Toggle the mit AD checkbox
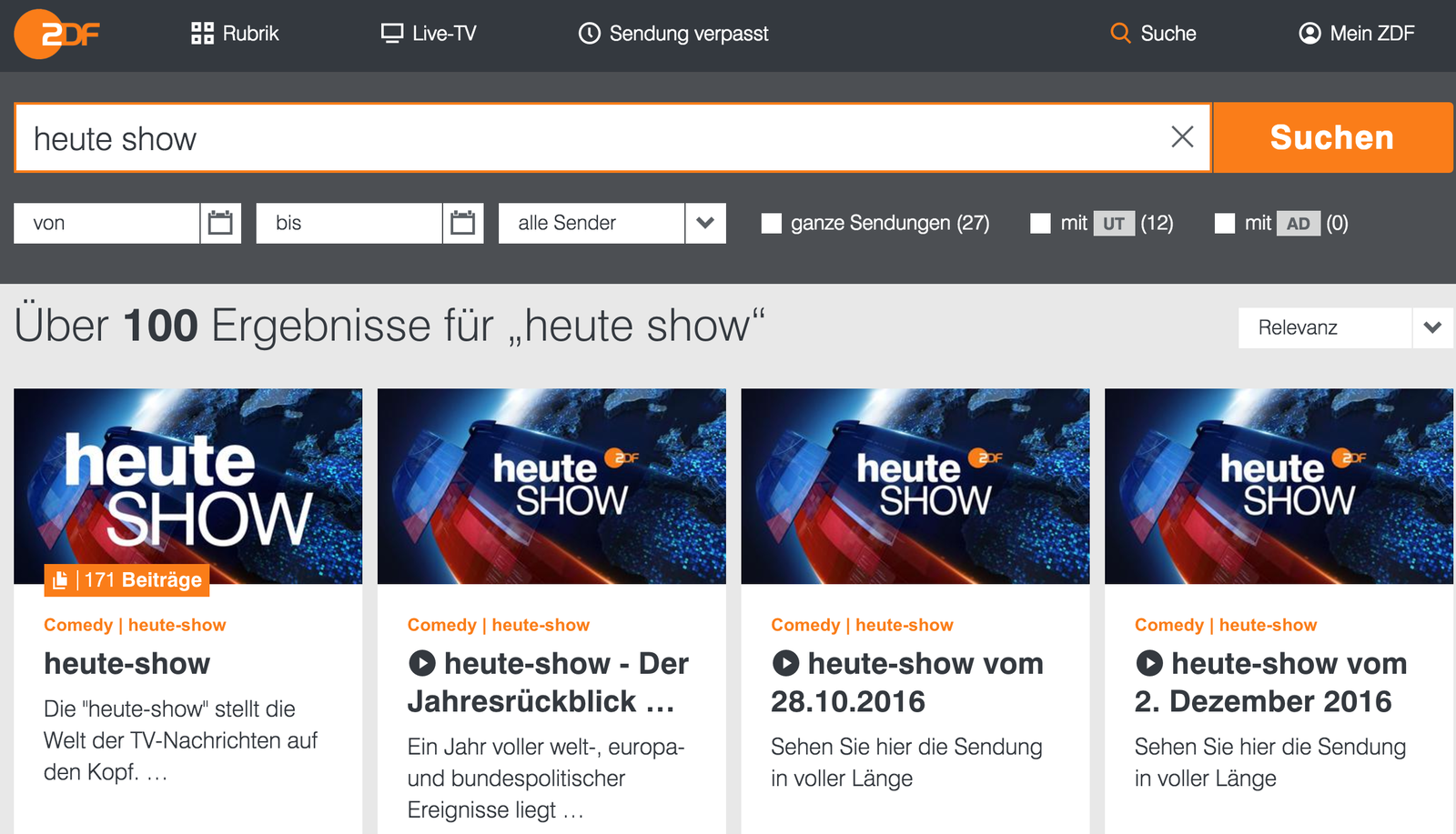This screenshot has height=834, width=1456. click(1225, 224)
